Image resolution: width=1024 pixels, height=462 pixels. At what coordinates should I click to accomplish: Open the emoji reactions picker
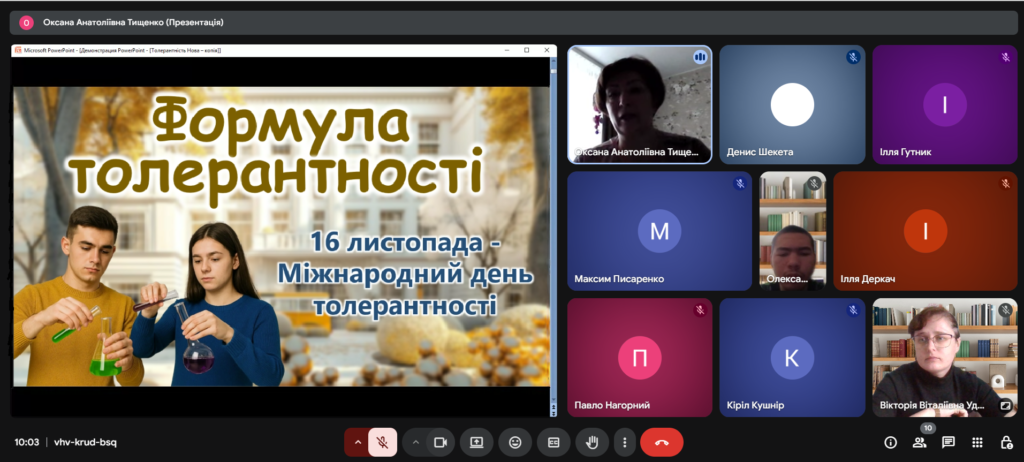coord(515,442)
